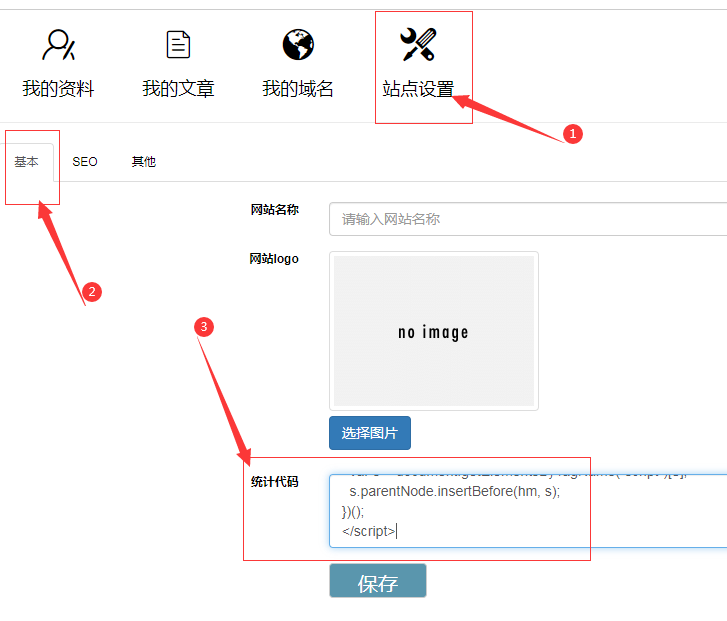Click the 统计代码 field label

275,481
